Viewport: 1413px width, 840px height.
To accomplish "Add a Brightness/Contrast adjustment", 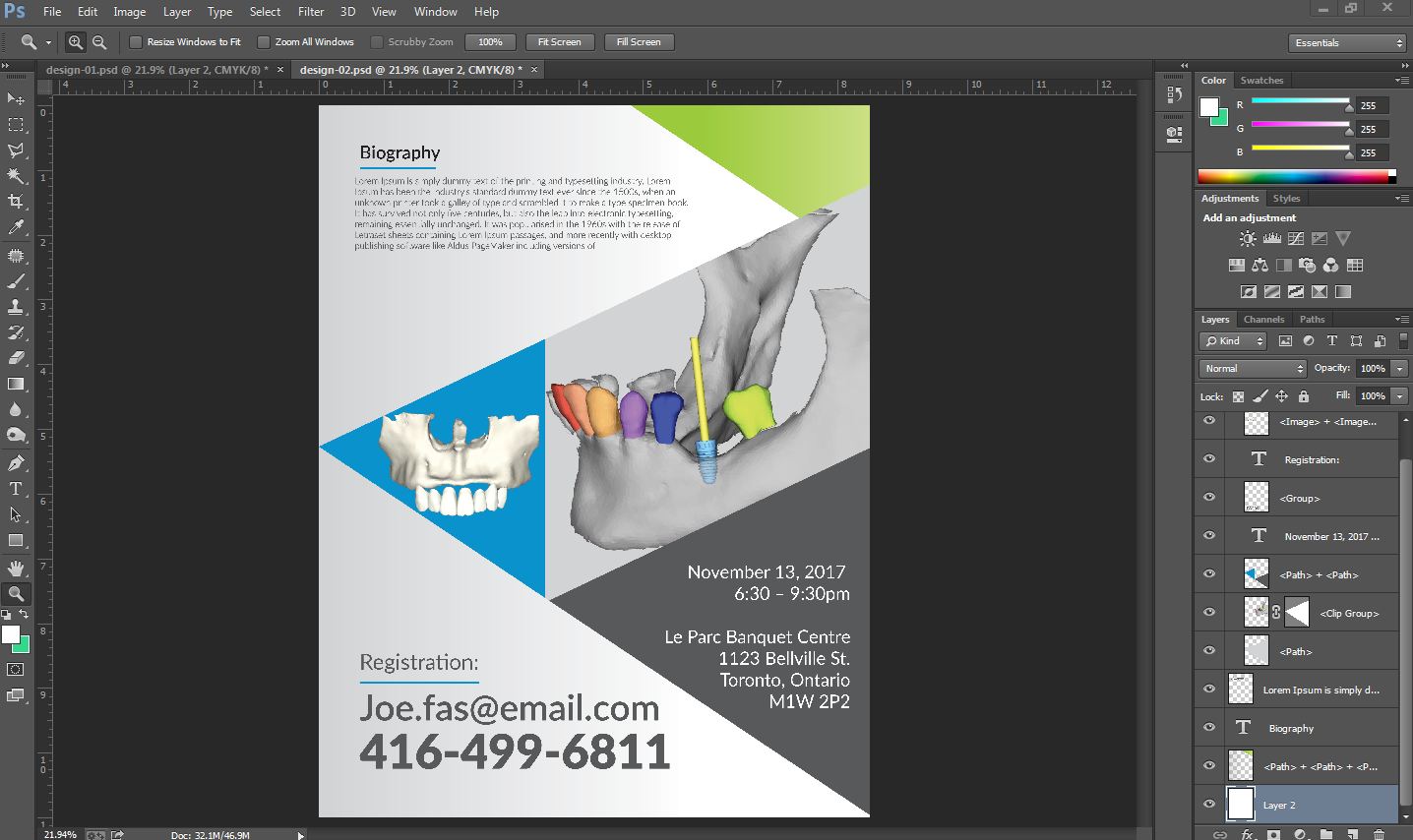I will (1248, 238).
